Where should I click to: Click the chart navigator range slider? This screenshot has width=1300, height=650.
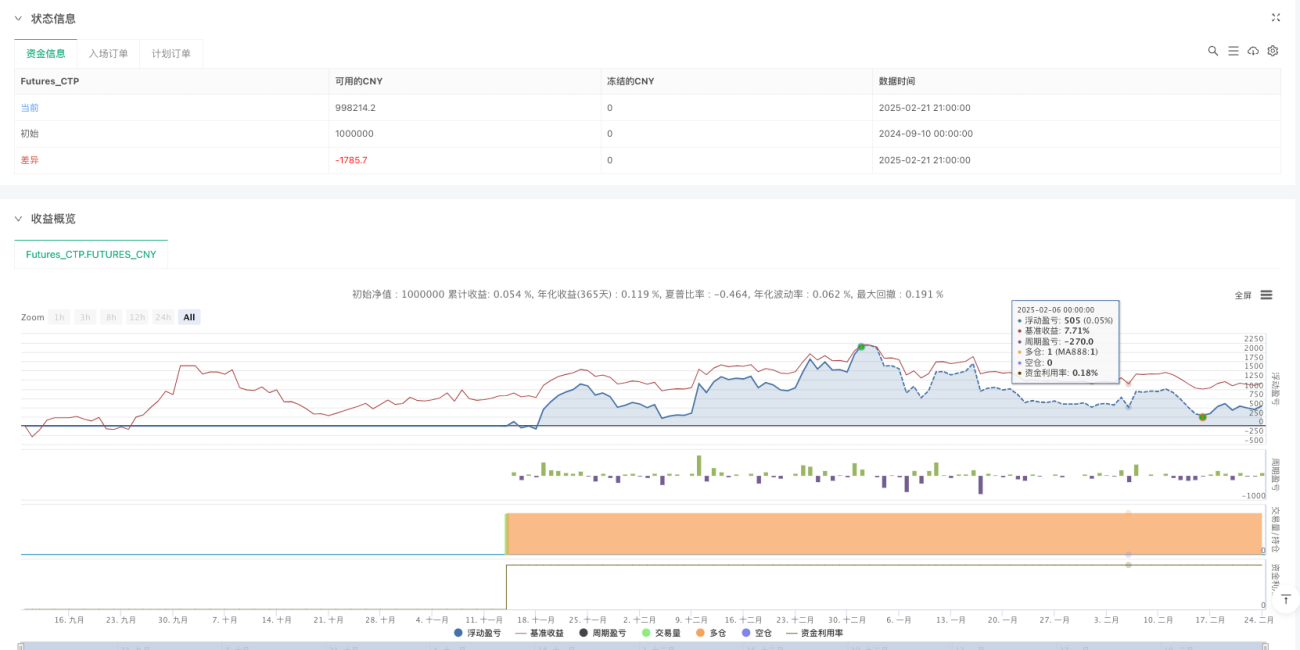tap(650, 646)
